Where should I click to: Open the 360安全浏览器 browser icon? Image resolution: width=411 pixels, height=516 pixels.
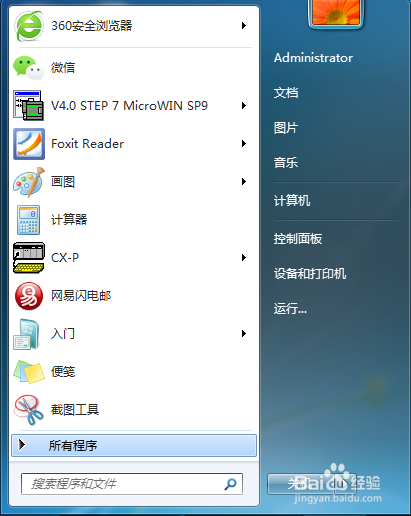click(29, 26)
